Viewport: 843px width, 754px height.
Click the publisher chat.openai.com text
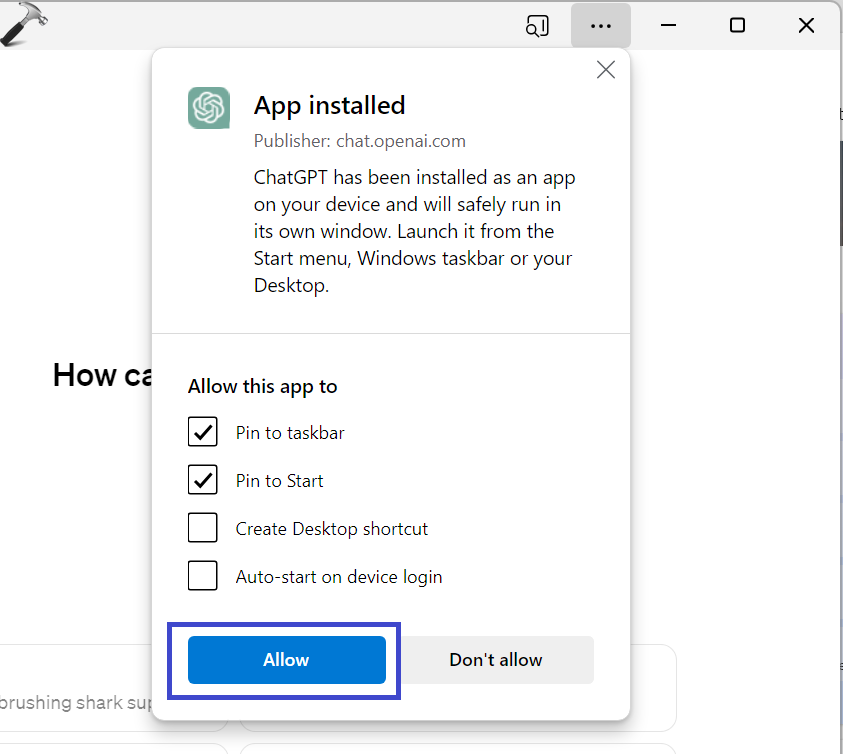pos(359,141)
